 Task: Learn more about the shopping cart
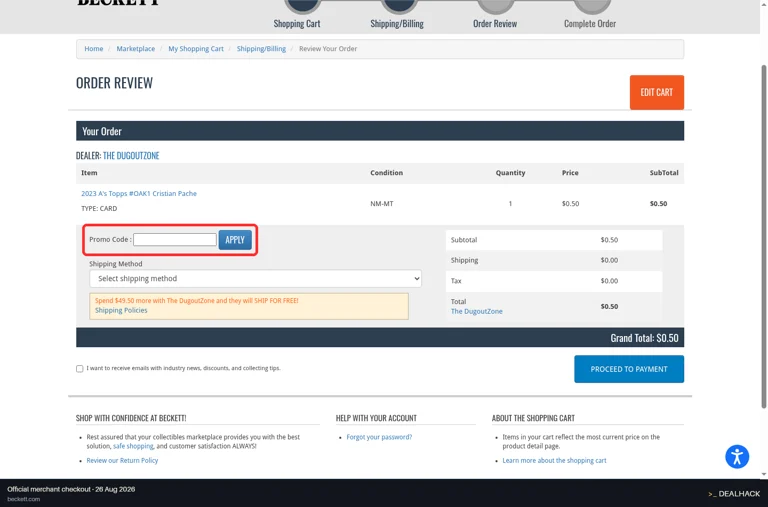(554, 460)
